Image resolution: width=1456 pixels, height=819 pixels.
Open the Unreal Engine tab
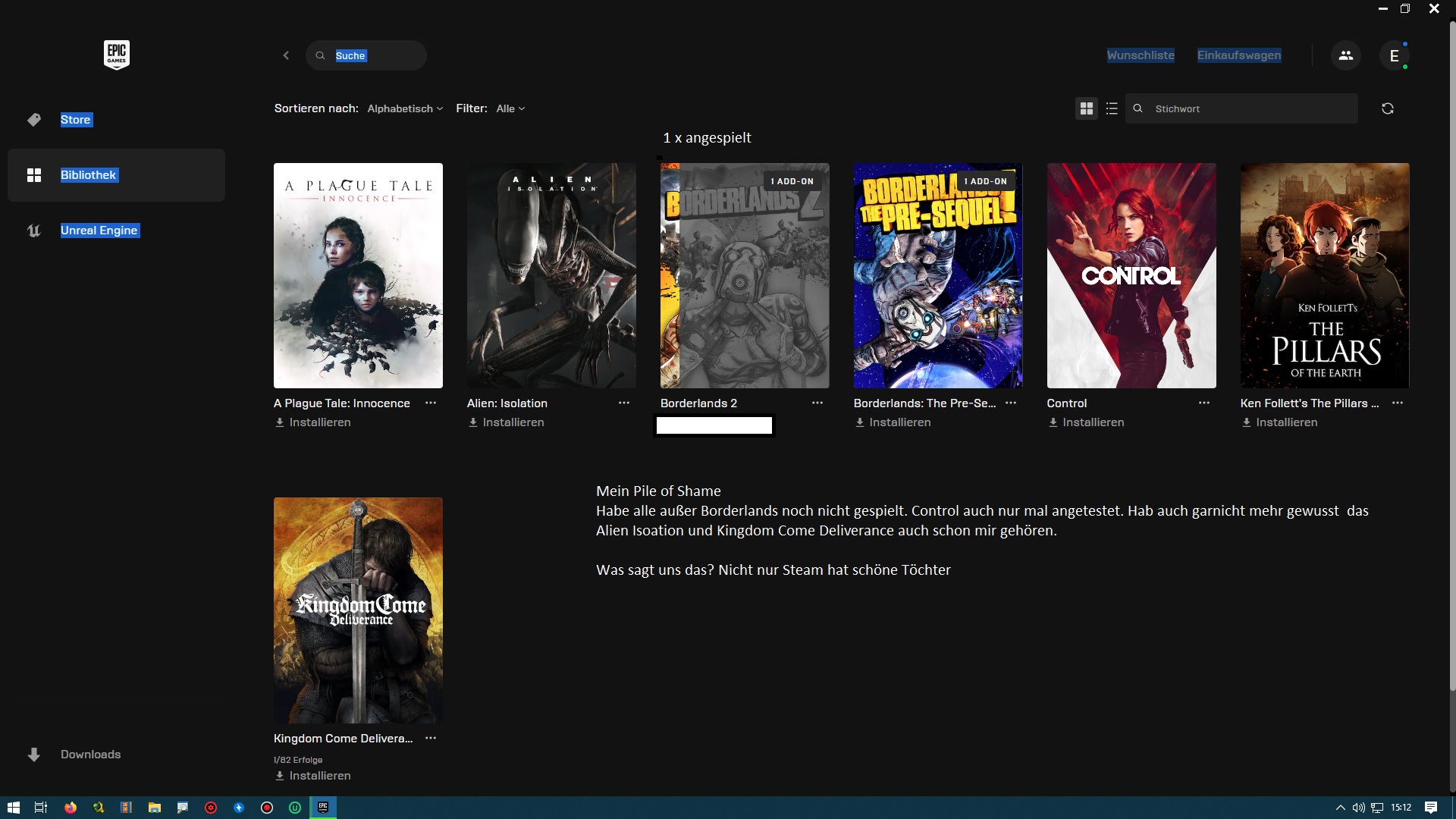[99, 231]
